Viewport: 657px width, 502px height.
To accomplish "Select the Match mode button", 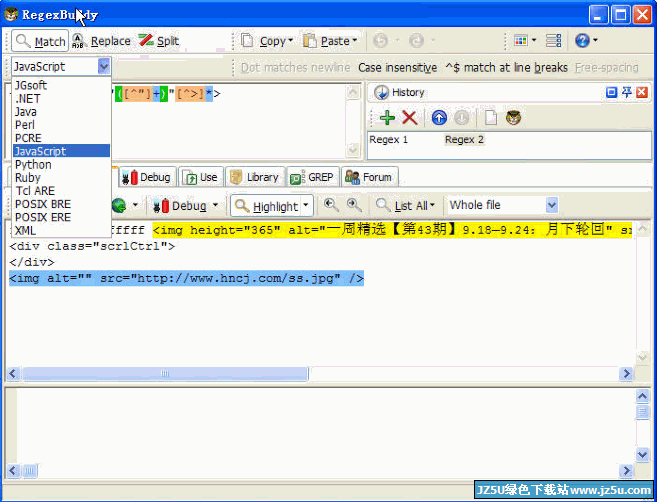I will (x=40, y=41).
